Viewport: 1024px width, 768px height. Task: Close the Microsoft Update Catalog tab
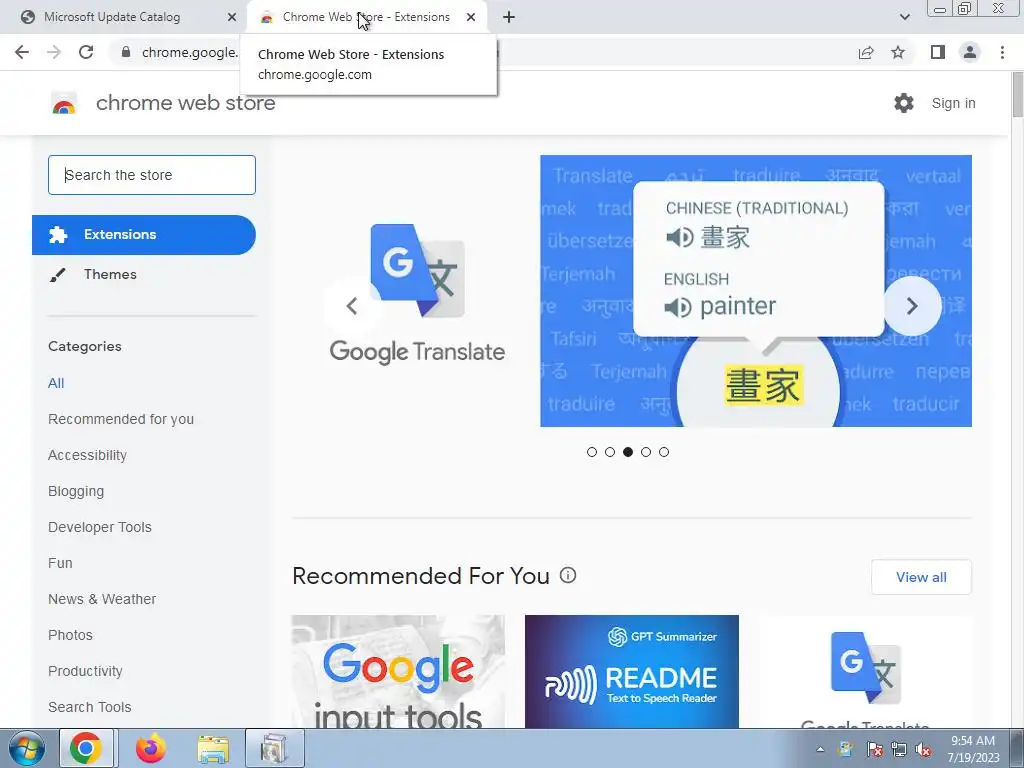coord(232,17)
